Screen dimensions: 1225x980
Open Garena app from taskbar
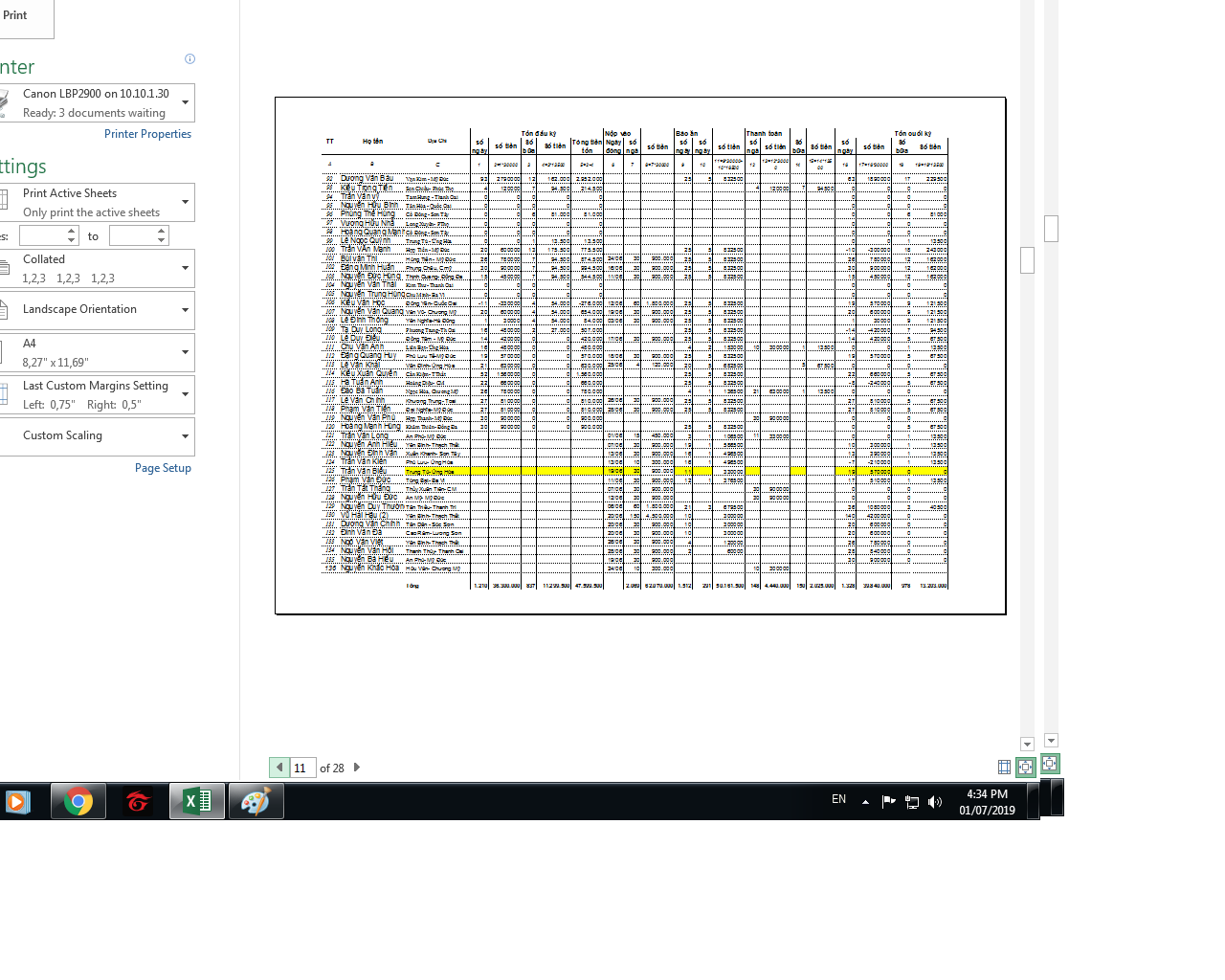[138, 801]
